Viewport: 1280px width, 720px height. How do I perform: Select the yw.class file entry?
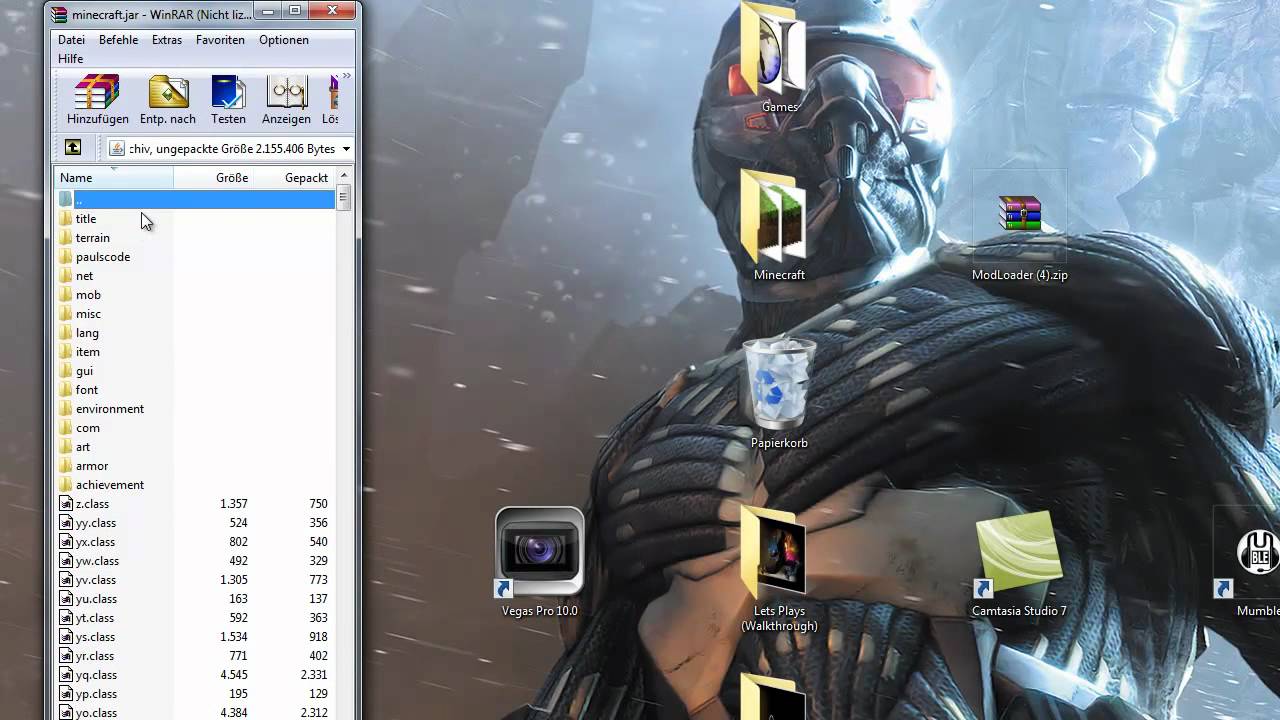tap(88, 561)
